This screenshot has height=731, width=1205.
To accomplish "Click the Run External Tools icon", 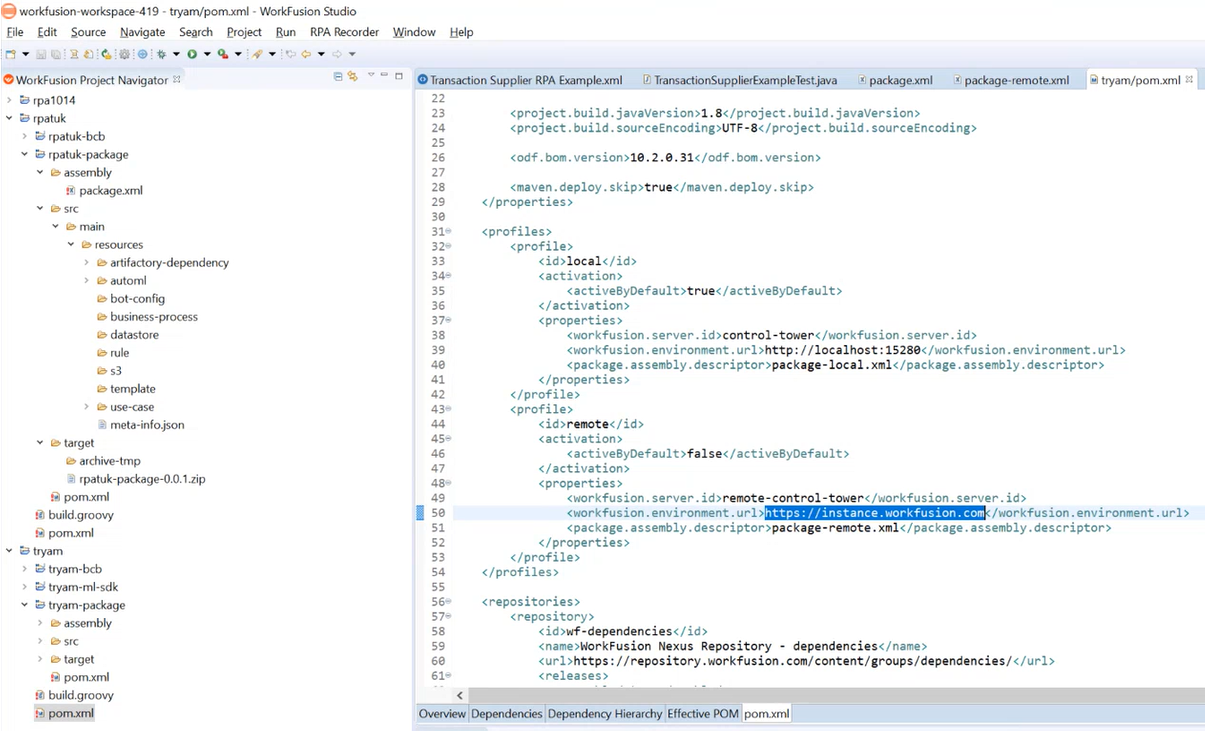I will coord(223,54).
